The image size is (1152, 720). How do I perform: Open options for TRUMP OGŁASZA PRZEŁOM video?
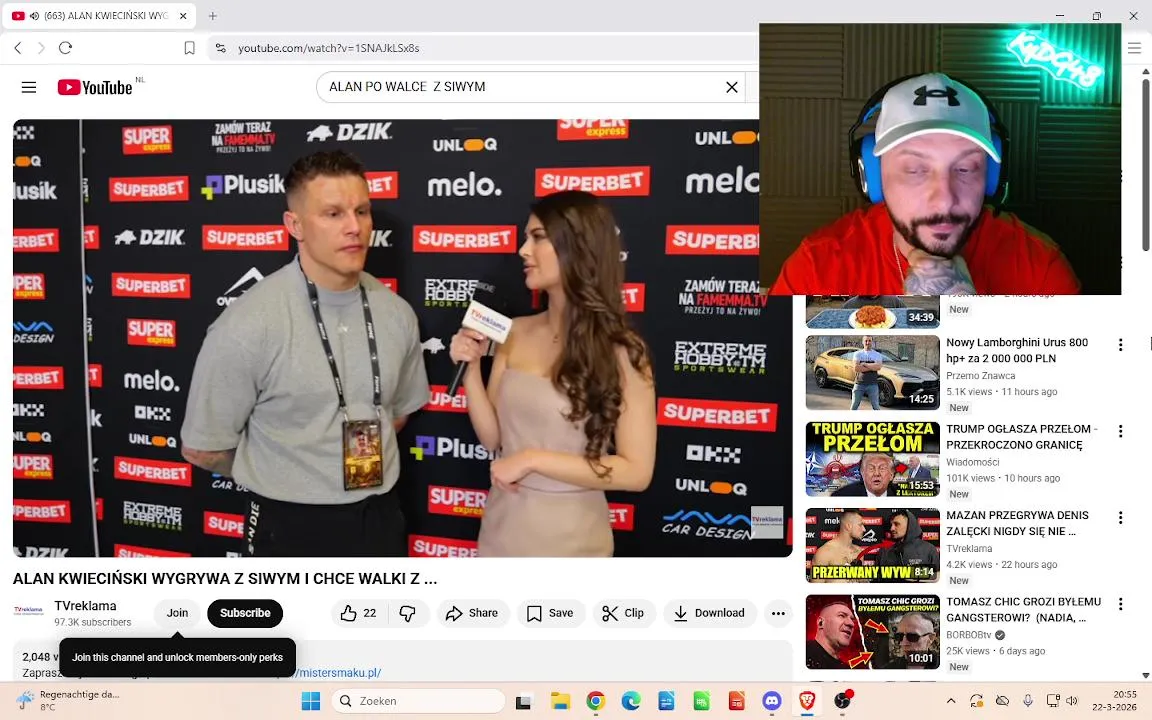[1120, 431]
